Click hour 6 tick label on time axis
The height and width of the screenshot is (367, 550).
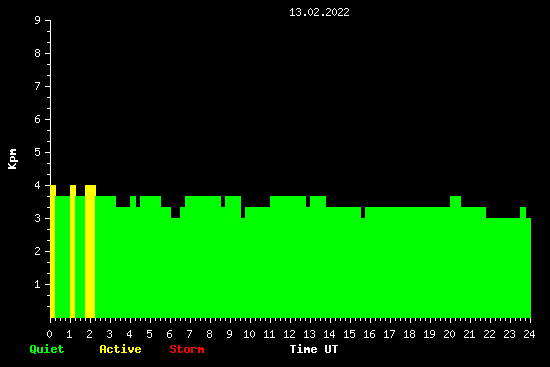[170, 334]
